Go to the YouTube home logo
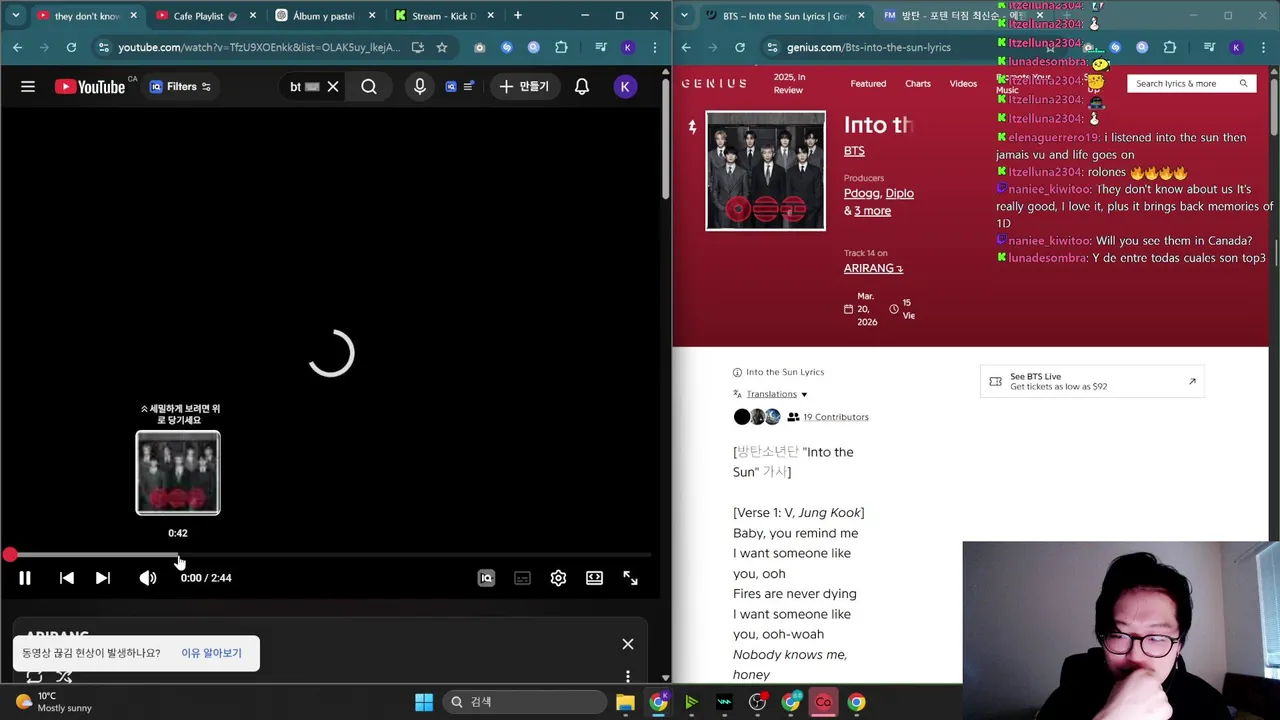Image resolution: width=1280 pixels, height=720 pixels. (90, 87)
